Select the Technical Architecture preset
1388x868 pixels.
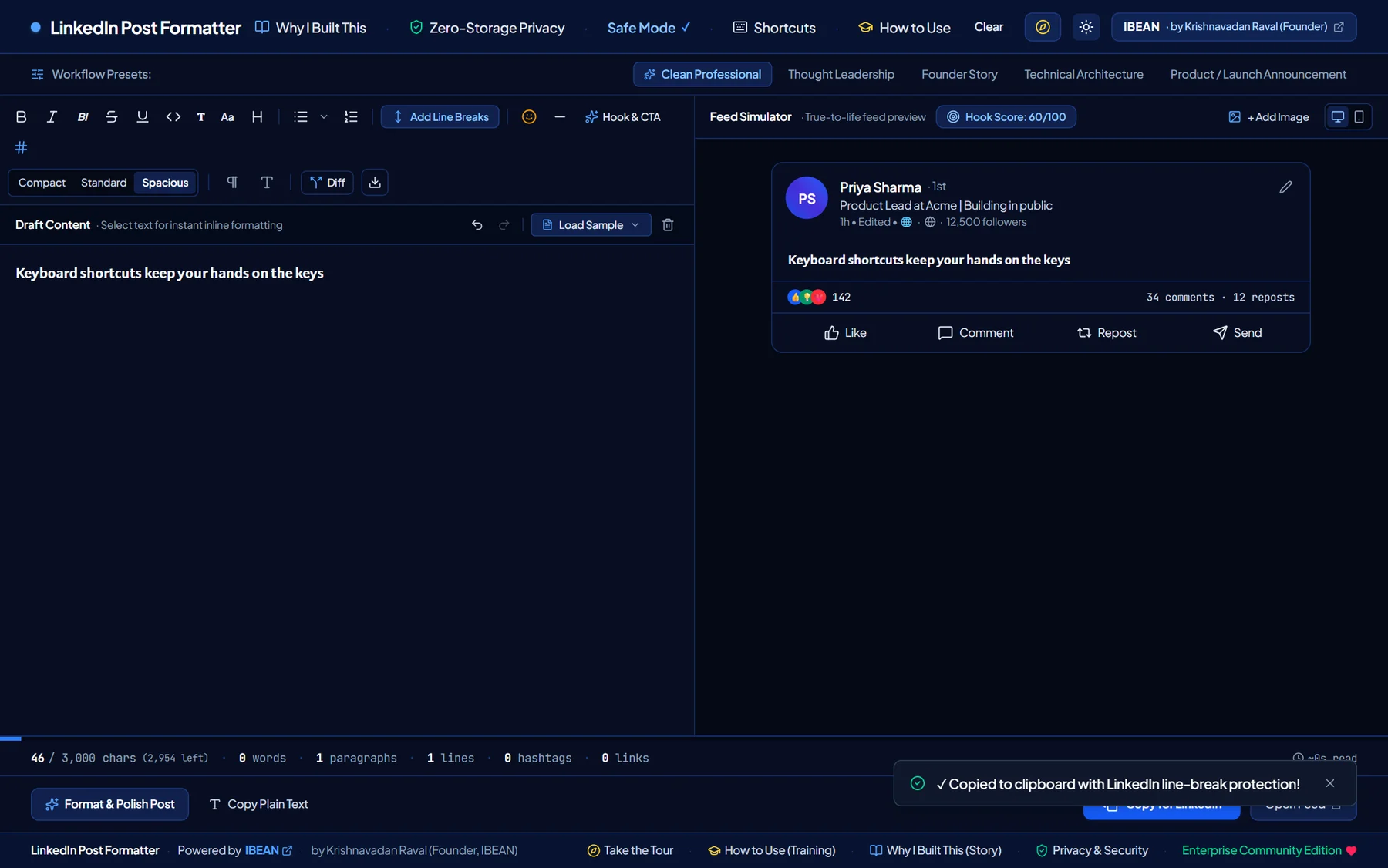[1083, 75]
